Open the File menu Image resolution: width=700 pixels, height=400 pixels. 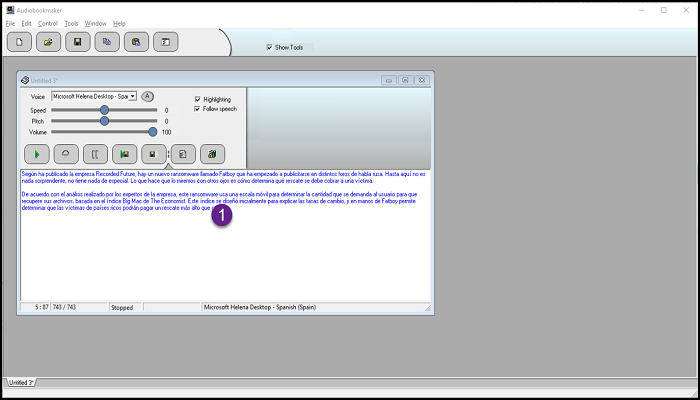point(10,23)
